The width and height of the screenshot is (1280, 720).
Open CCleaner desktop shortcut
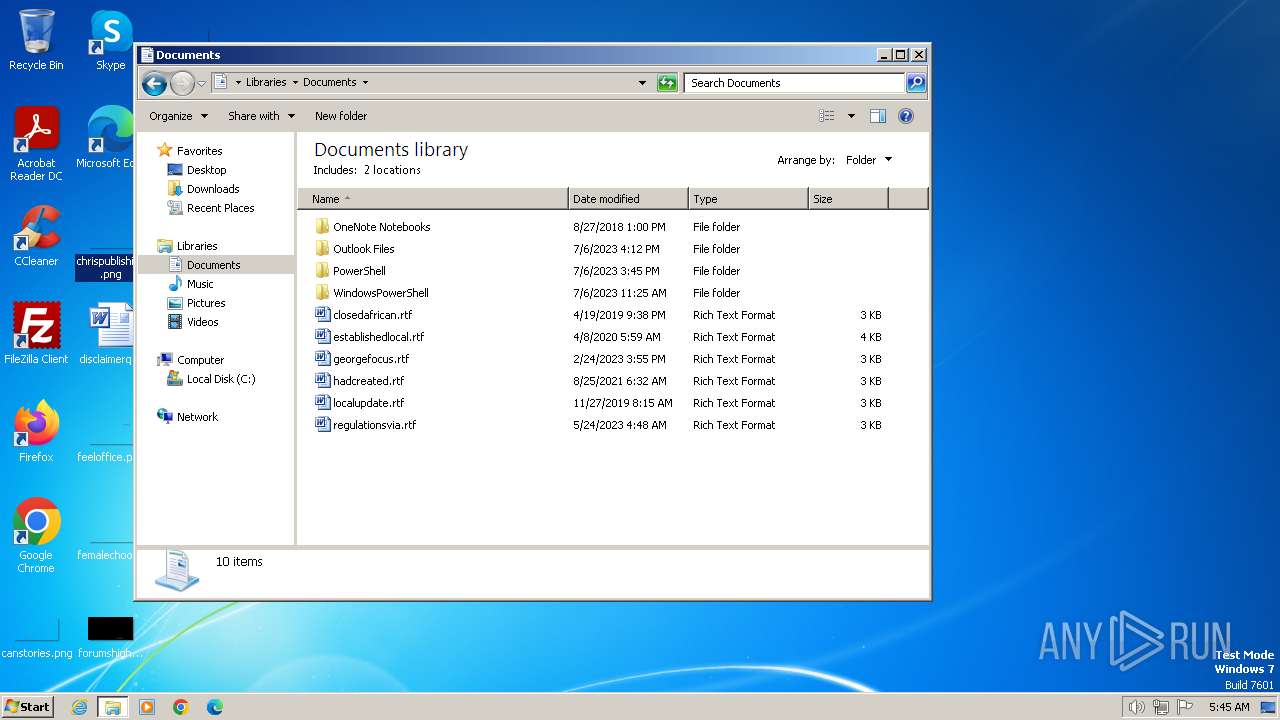pyautogui.click(x=36, y=236)
